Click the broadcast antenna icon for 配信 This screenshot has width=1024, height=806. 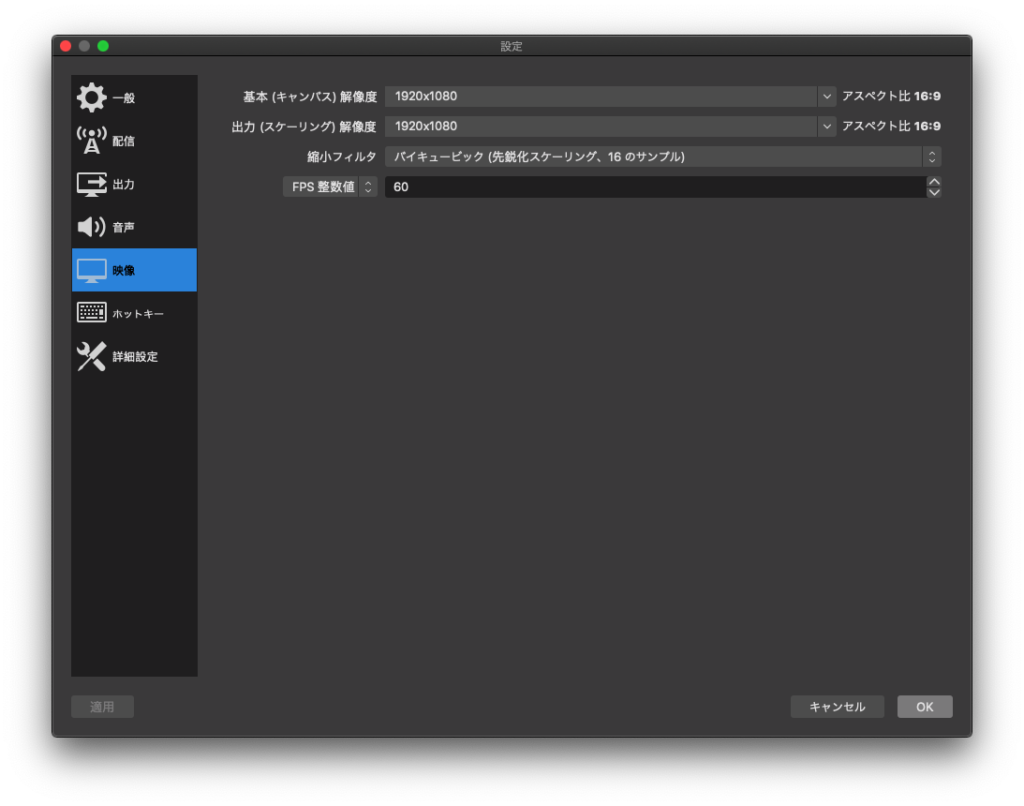click(x=91, y=140)
